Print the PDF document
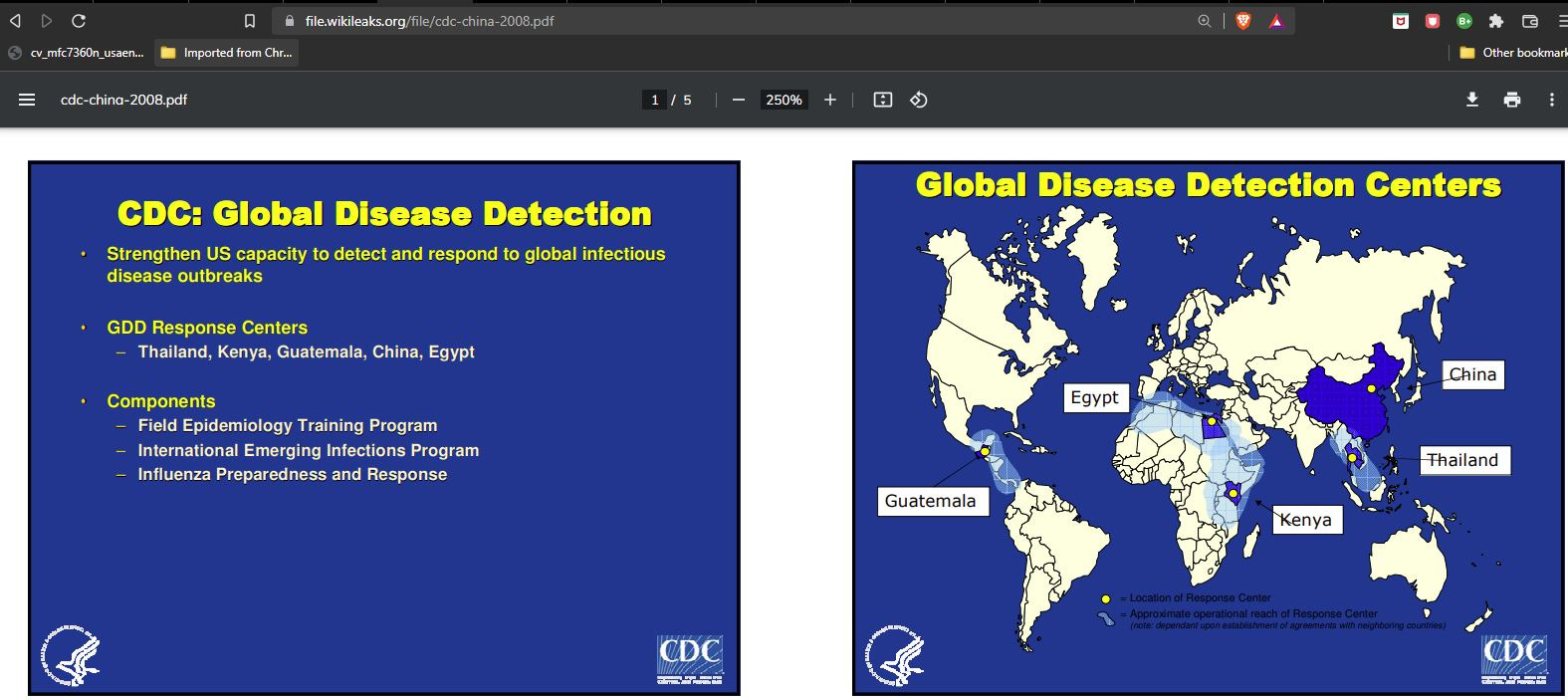The width and height of the screenshot is (1568, 700). (x=1512, y=100)
